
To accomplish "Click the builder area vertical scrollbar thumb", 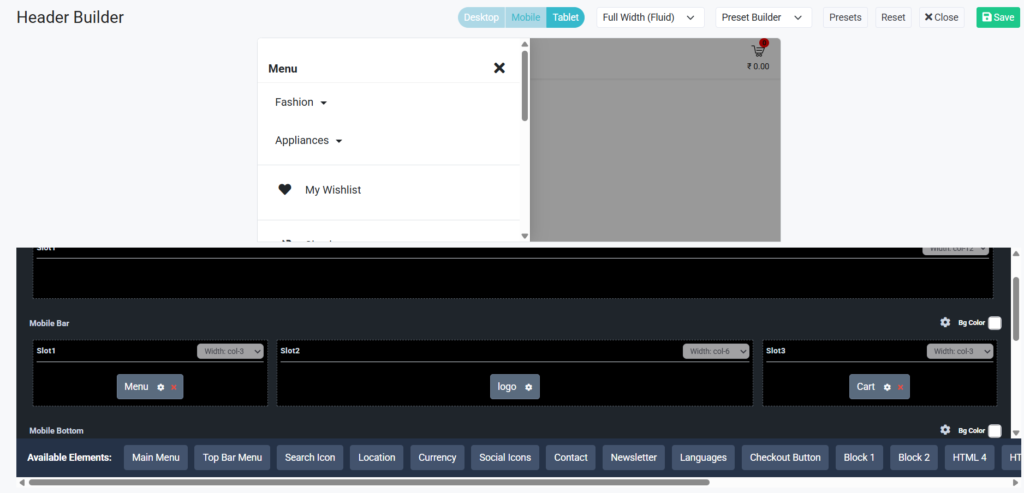I will click(x=1016, y=308).
